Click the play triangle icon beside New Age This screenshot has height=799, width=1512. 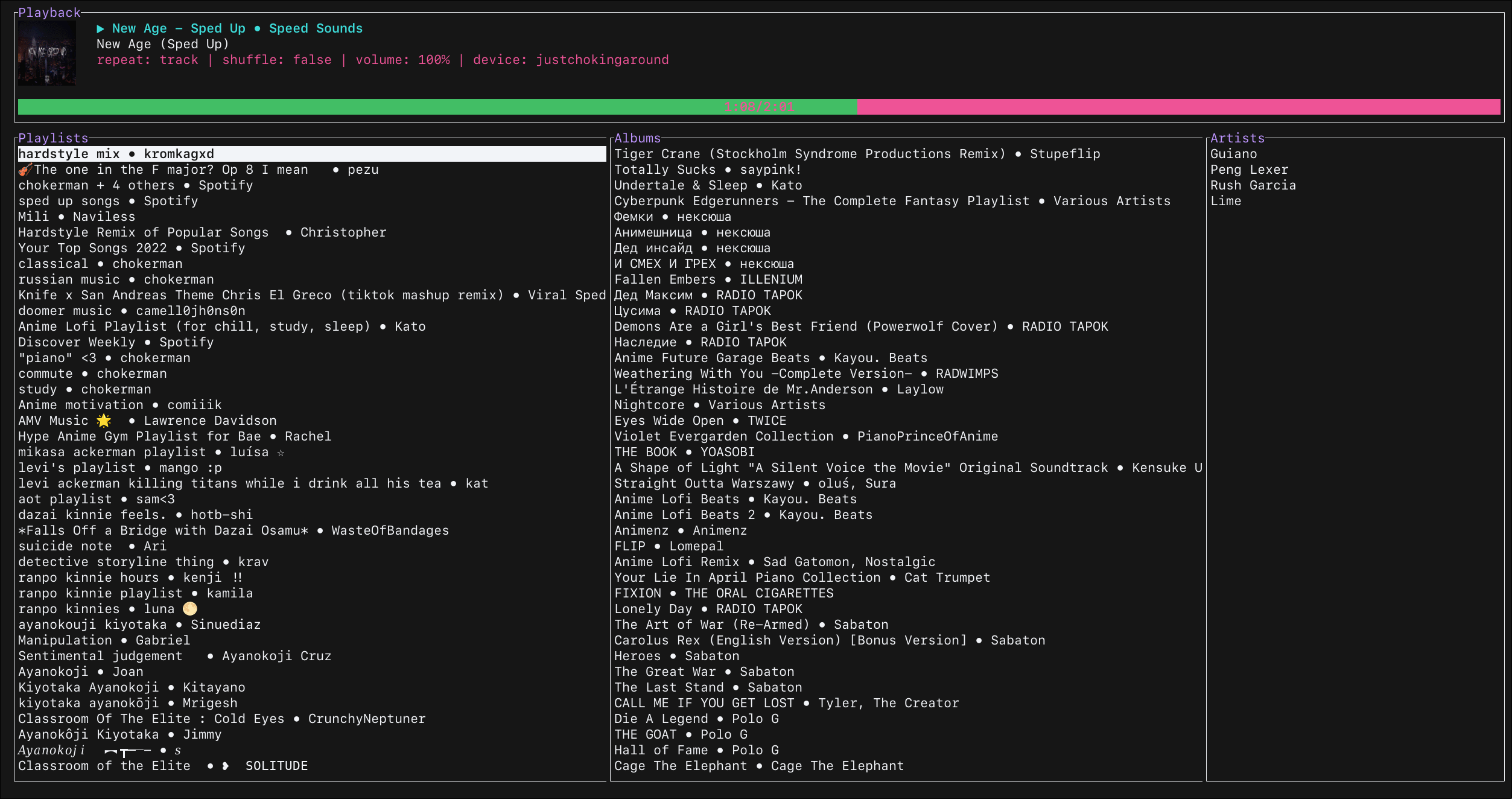point(100,28)
